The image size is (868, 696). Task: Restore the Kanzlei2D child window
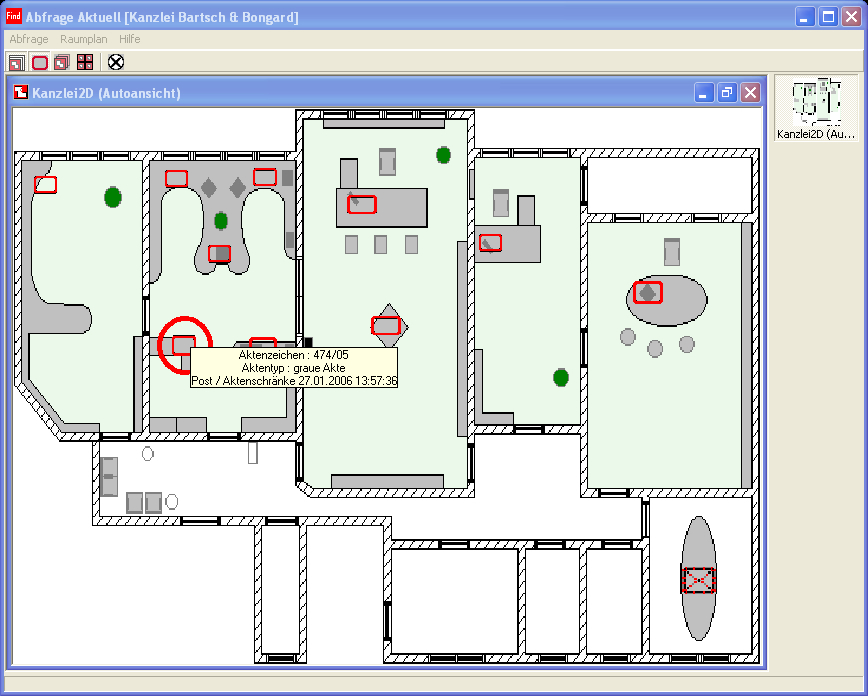(x=727, y=93)
